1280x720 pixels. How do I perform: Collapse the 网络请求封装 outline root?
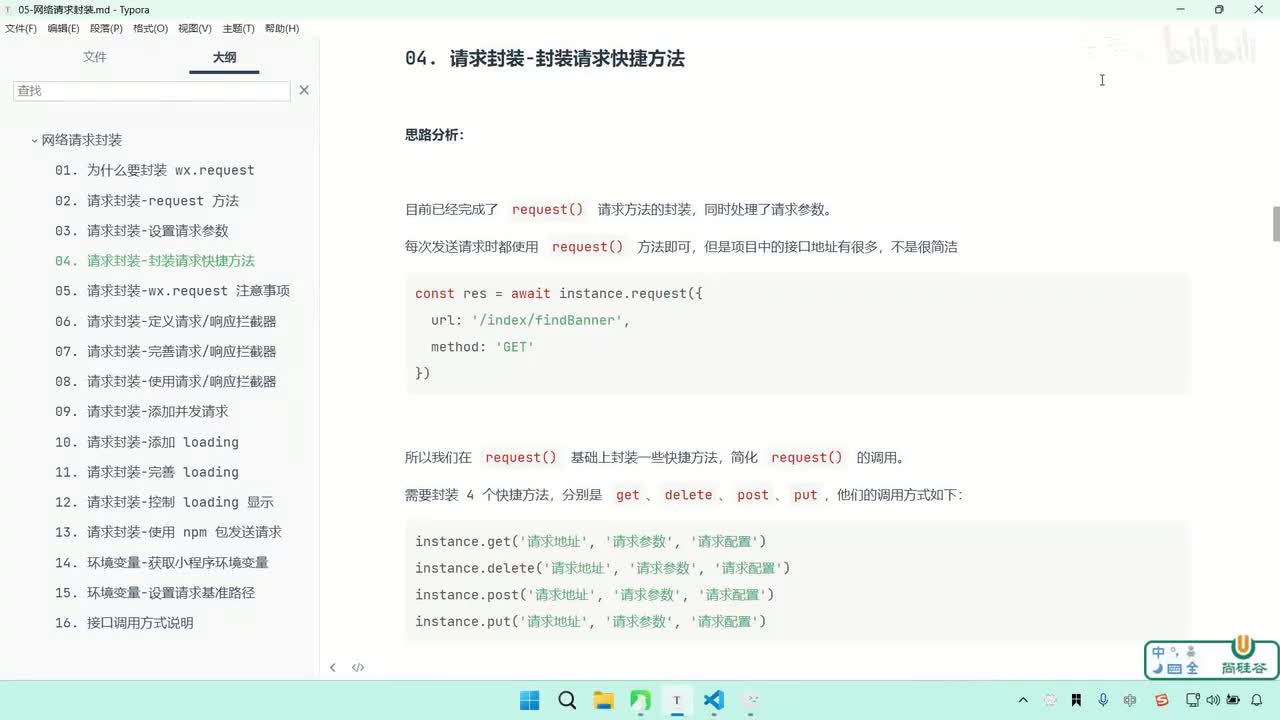(35, 141)
